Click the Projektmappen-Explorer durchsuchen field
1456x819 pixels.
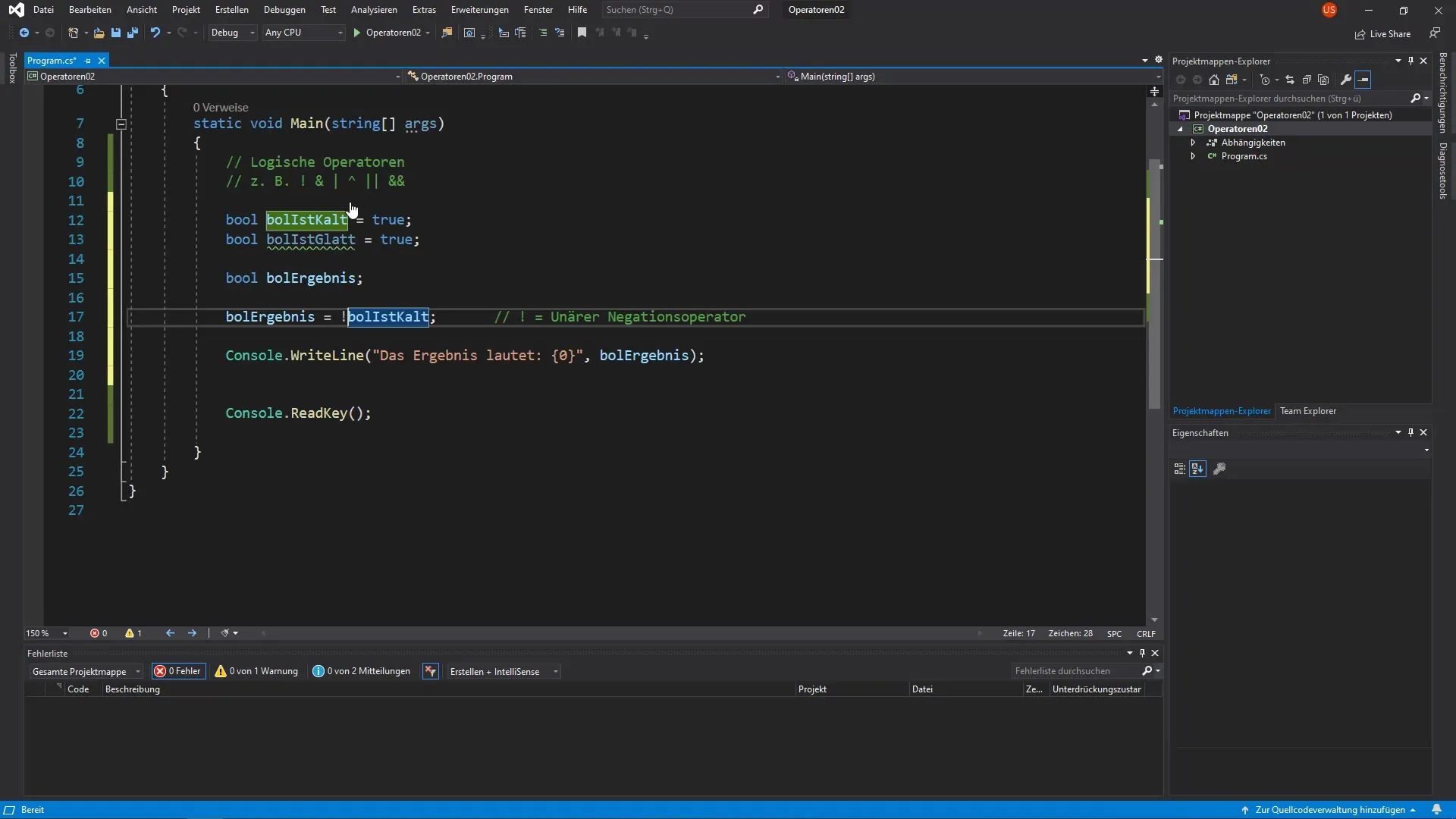[1300, 99]
